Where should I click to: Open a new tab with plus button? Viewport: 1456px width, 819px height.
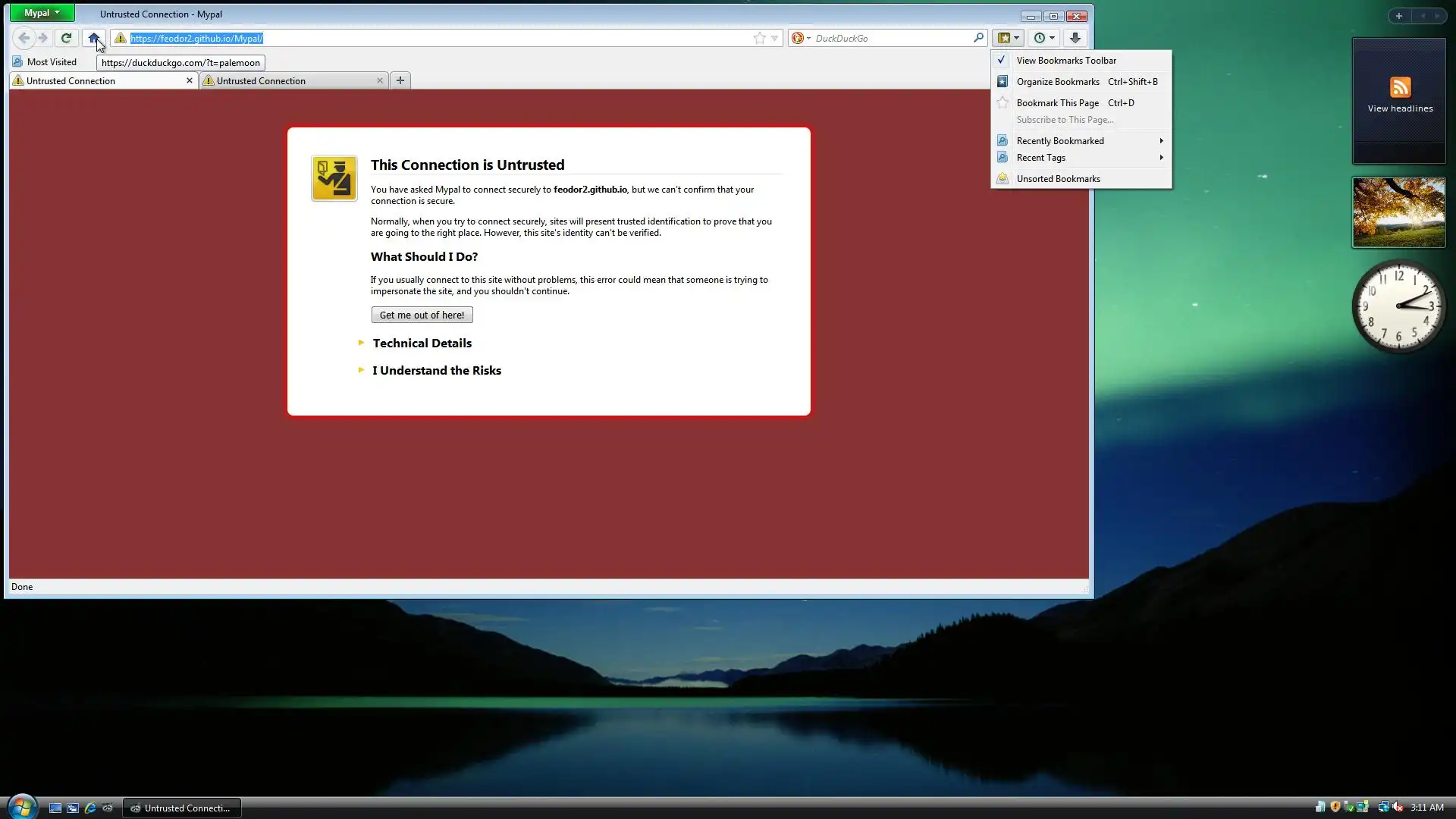pos(400,80)
